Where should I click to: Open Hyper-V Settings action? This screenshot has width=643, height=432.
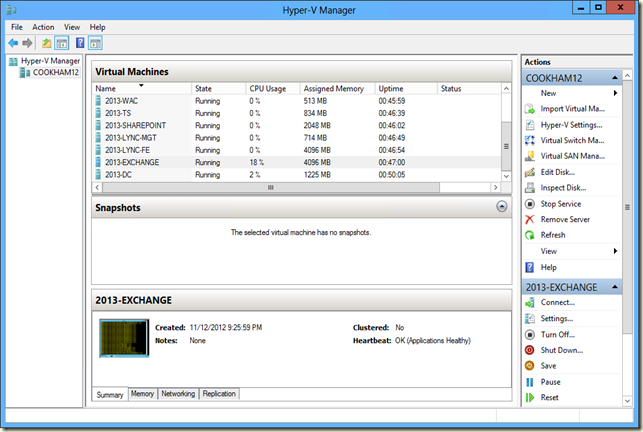[571, 124]
